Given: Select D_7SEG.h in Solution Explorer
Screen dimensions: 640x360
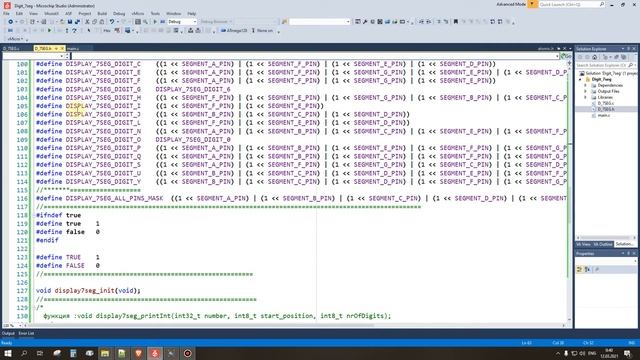Looking at the screenshot, I should (606, 109).
